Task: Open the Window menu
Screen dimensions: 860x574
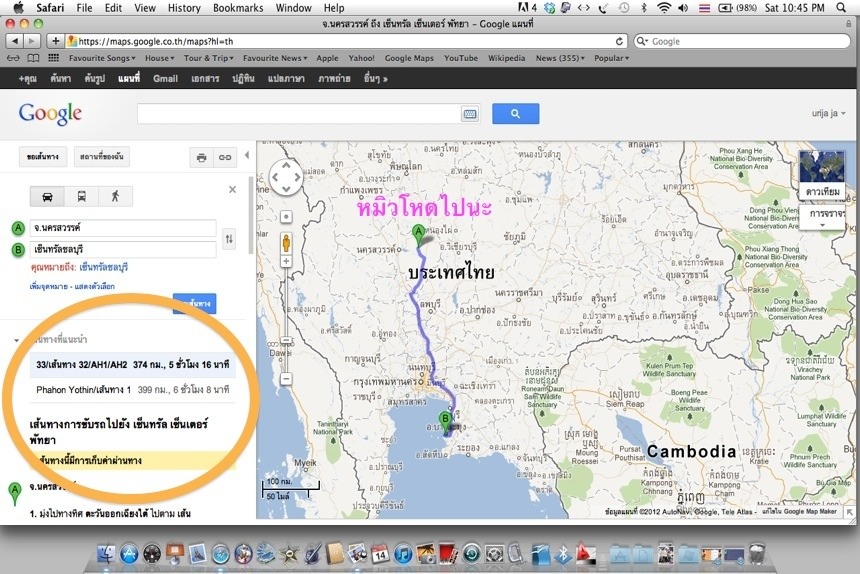Action: click(293, 8)
